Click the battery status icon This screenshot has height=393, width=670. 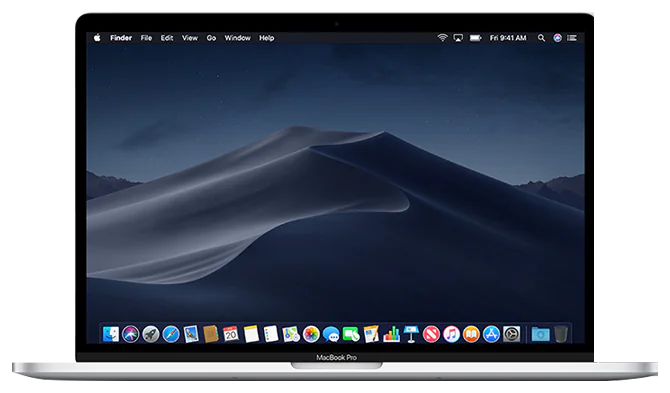(476, 38)
